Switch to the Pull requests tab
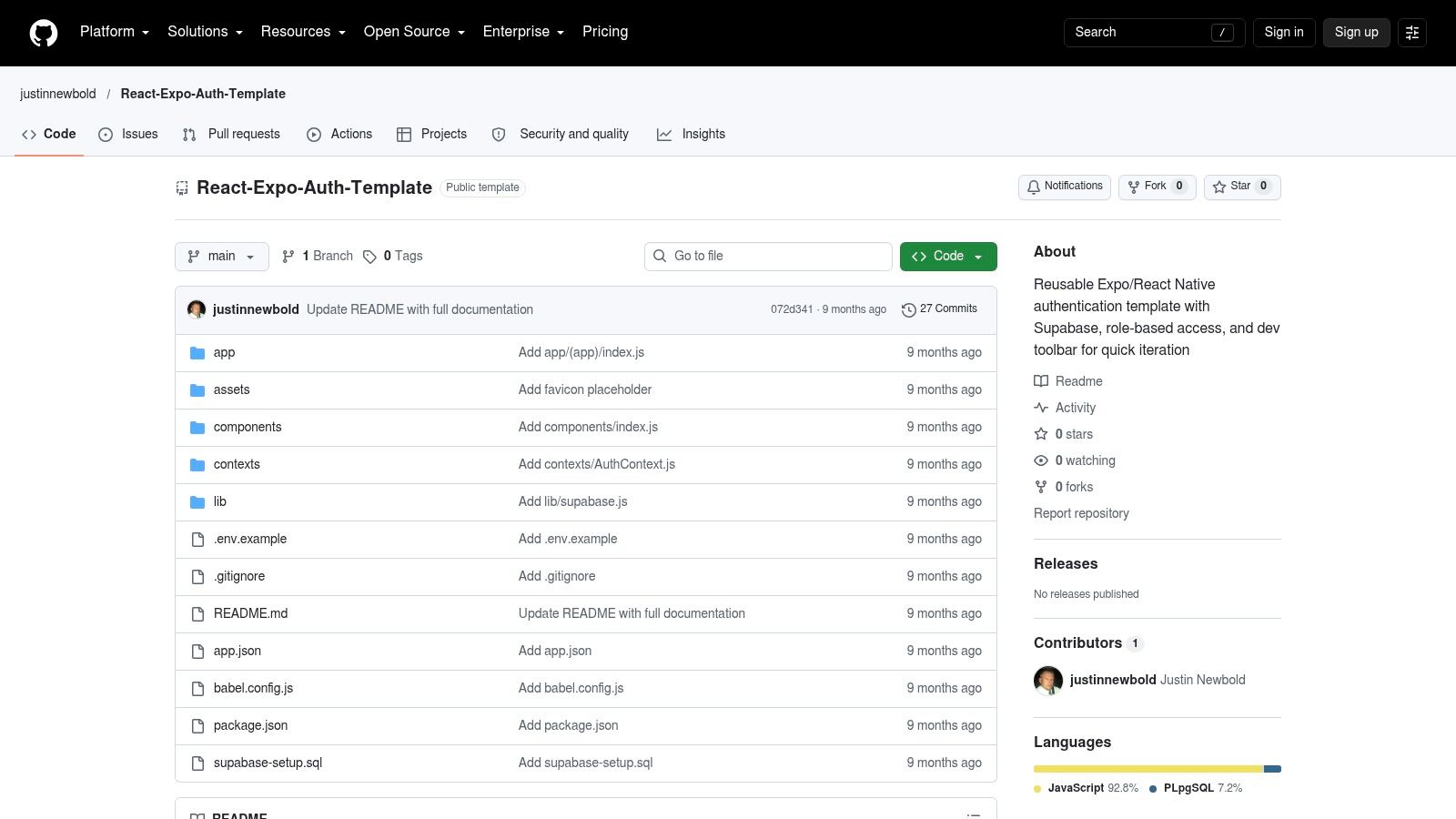1456x819 pixels. pos(231,135)
